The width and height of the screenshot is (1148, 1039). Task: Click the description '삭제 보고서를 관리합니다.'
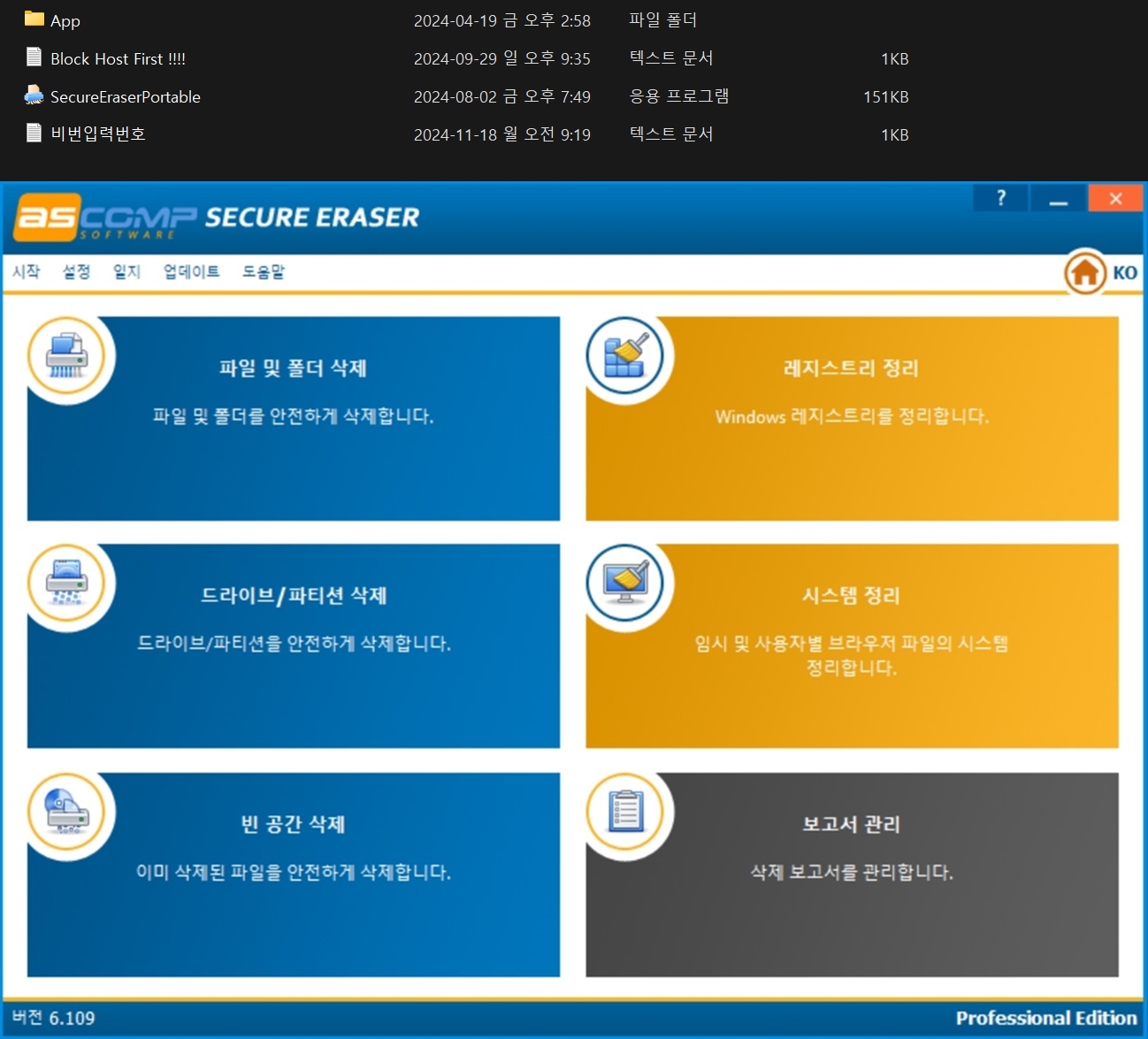coord(852,872)
